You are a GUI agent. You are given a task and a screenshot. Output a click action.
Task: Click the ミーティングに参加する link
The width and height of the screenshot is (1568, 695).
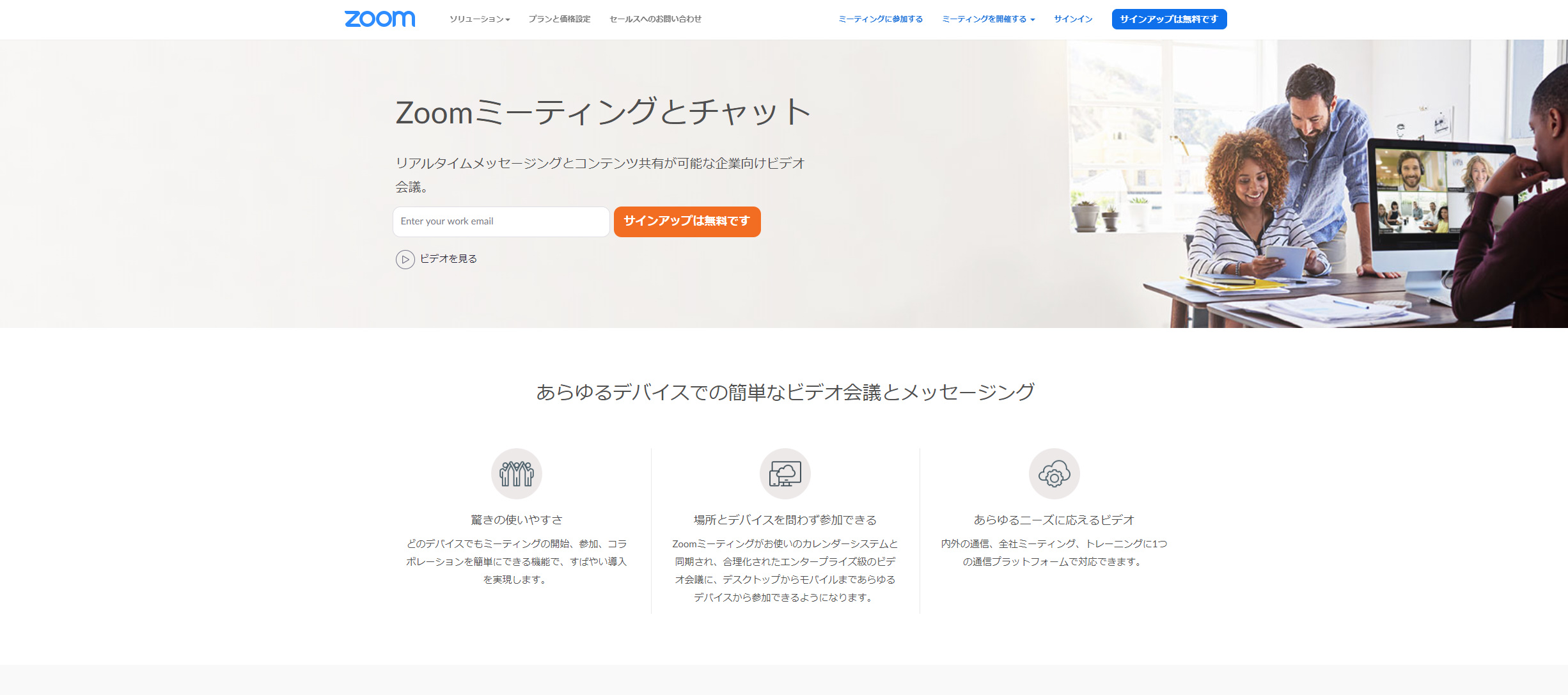[880, 19]
